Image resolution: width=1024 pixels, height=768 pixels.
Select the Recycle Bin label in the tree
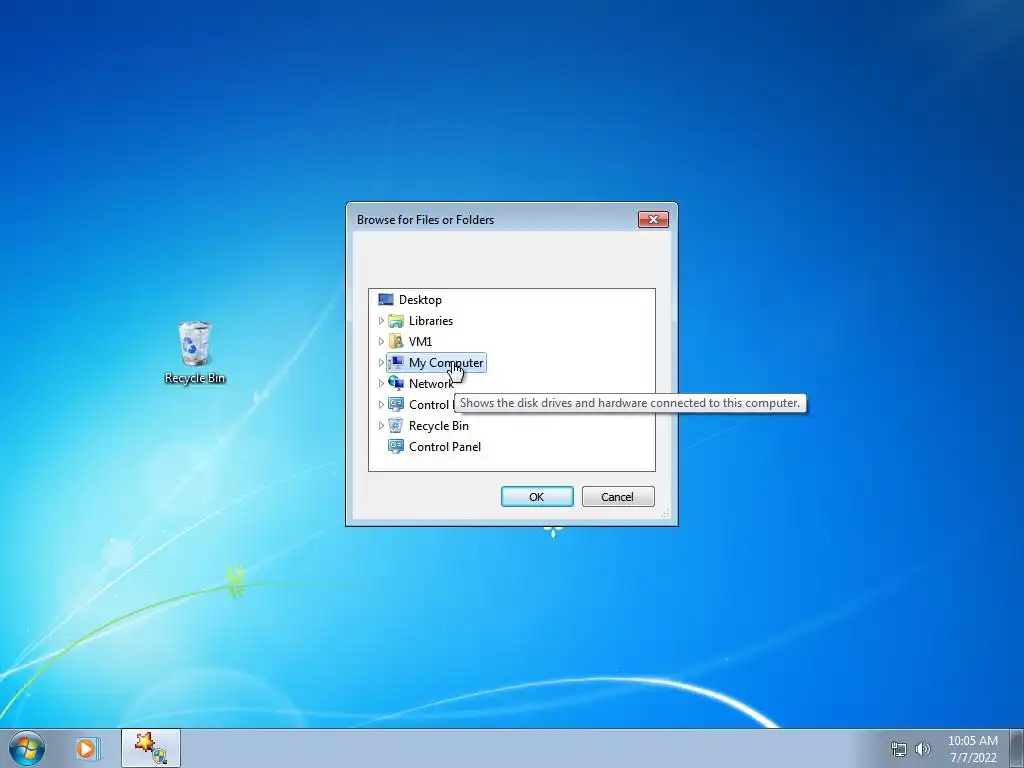pos(439,425)
